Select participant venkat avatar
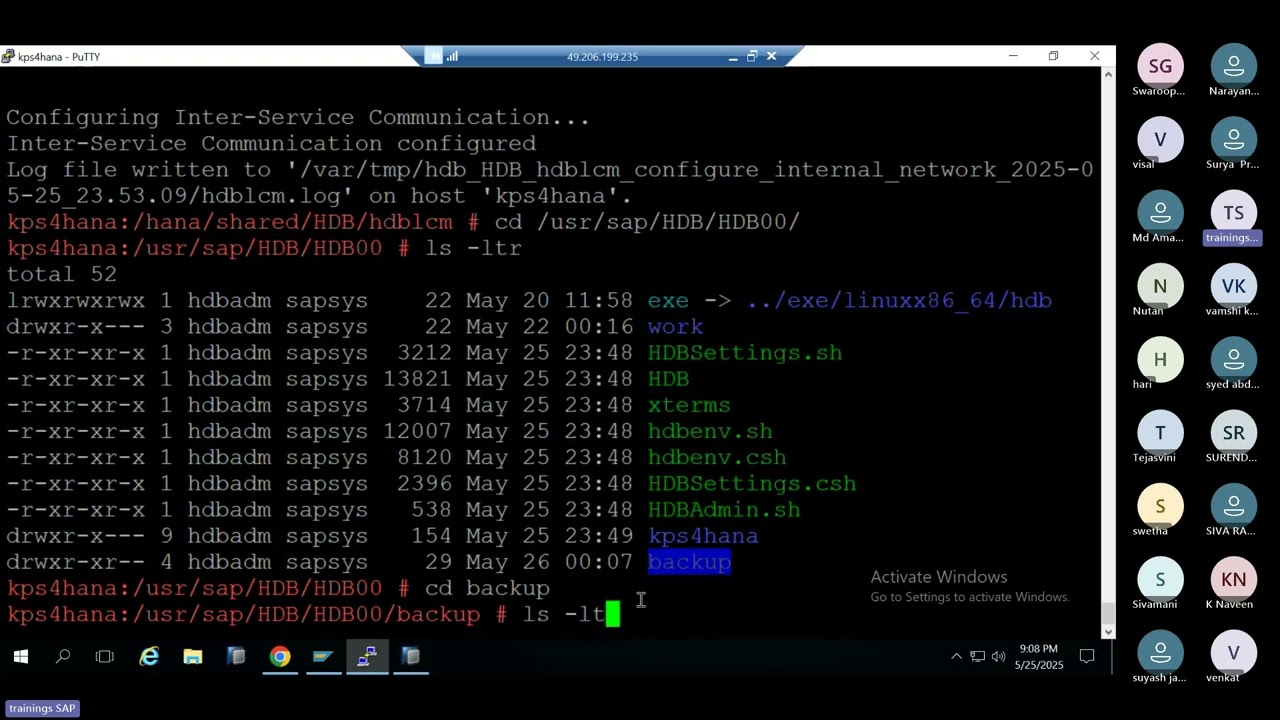The width and height of the screenshot is (1280, 720). pyautogui.click(x=1233, y=653)
